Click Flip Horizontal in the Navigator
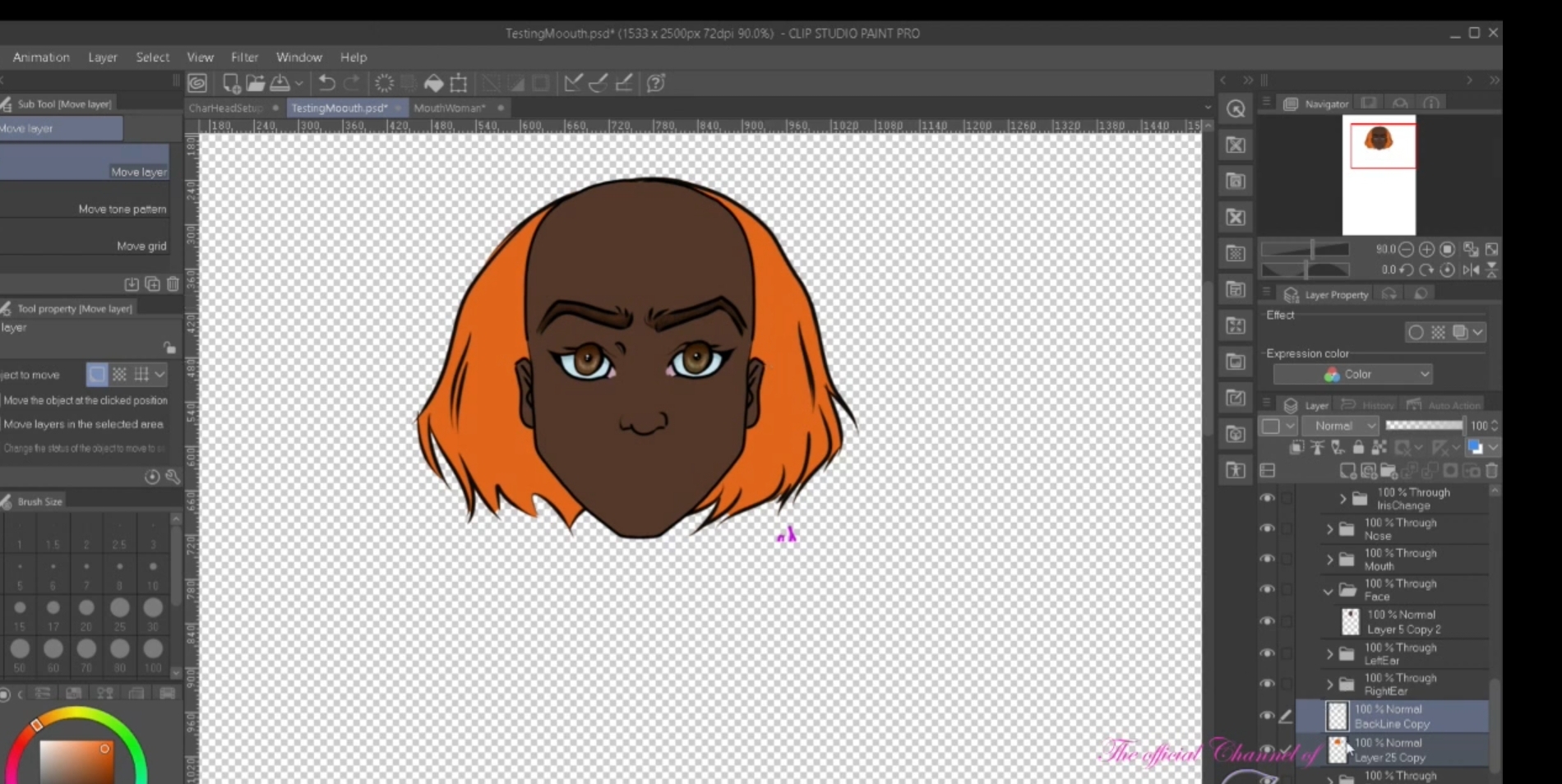Screen dimensions: 1562x784 point(1471,270)
